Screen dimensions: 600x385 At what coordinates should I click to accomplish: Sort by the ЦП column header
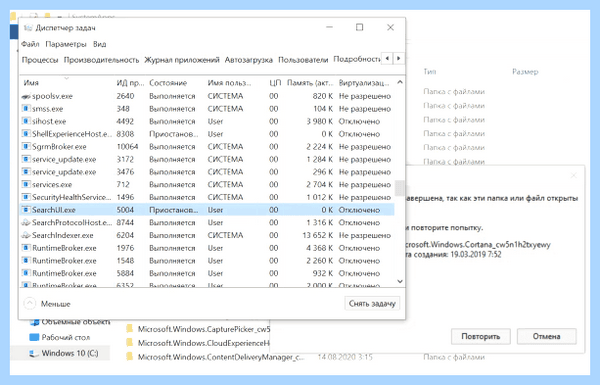275,83
